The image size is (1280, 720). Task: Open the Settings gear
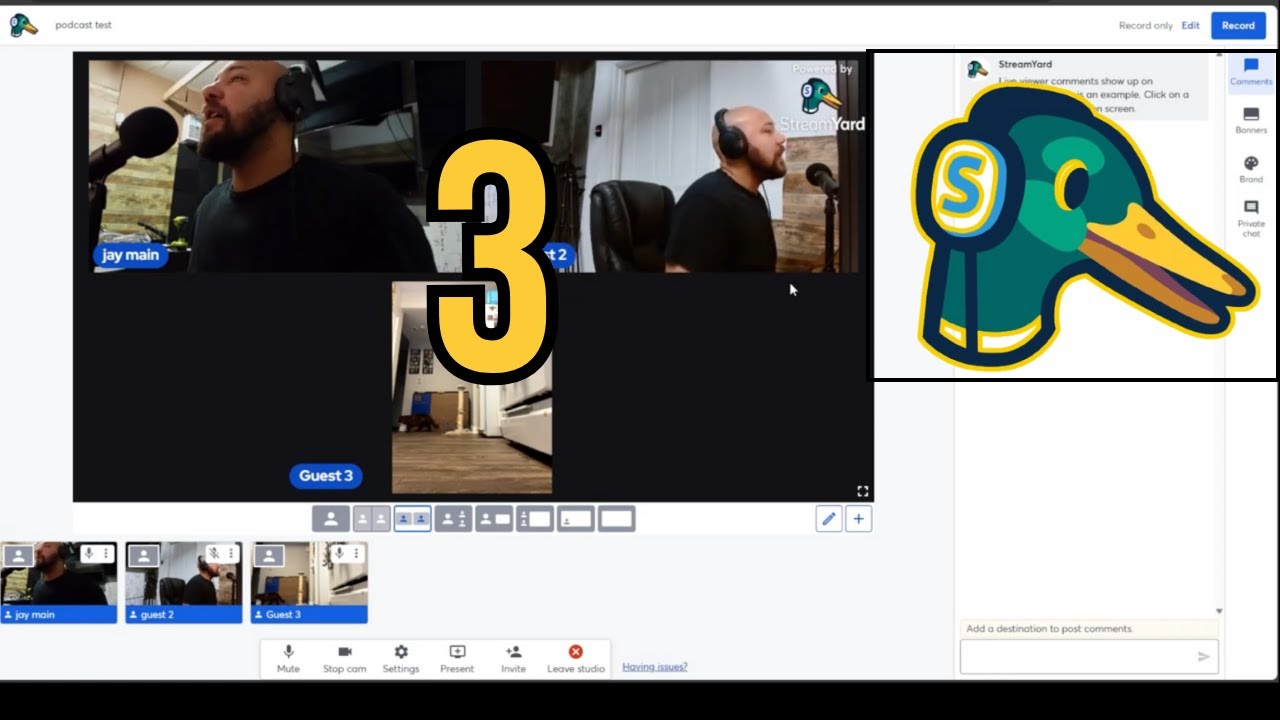tap(401, 659)
